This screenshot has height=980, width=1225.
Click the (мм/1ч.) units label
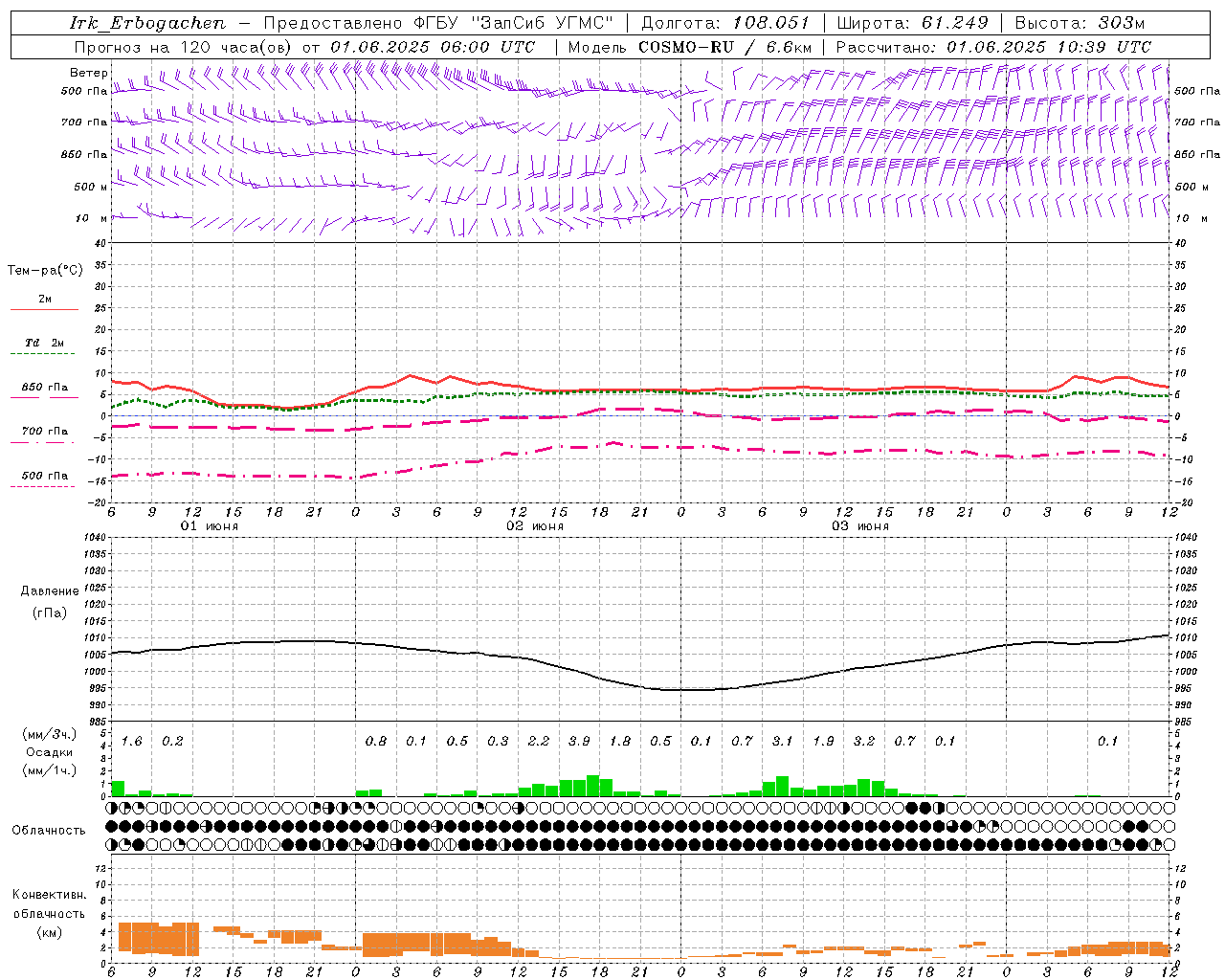click(48, 770)
